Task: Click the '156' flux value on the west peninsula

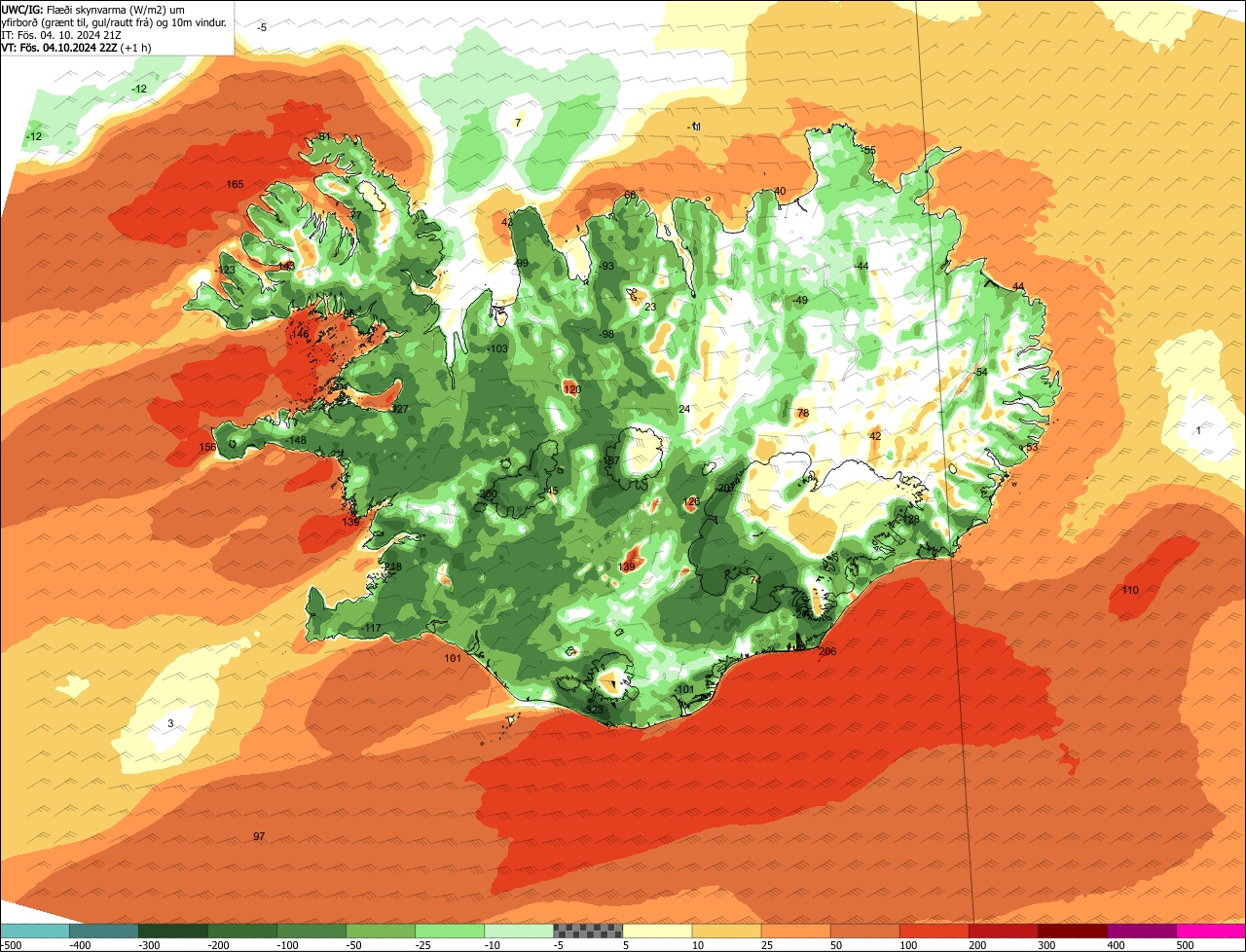Action: [x=207, y=448]
